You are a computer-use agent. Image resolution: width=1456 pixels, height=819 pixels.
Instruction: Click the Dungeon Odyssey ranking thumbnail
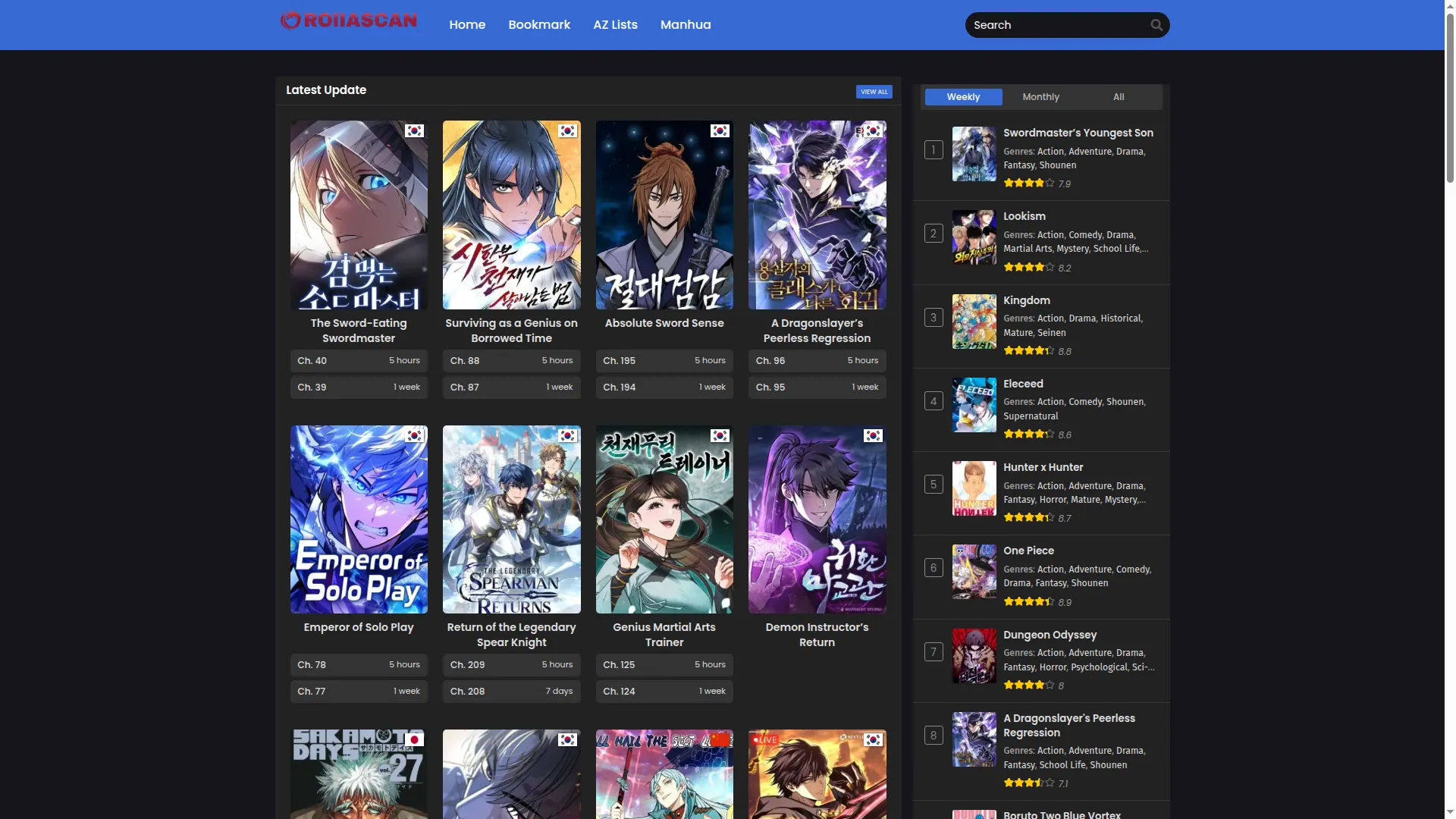[974, 656]
